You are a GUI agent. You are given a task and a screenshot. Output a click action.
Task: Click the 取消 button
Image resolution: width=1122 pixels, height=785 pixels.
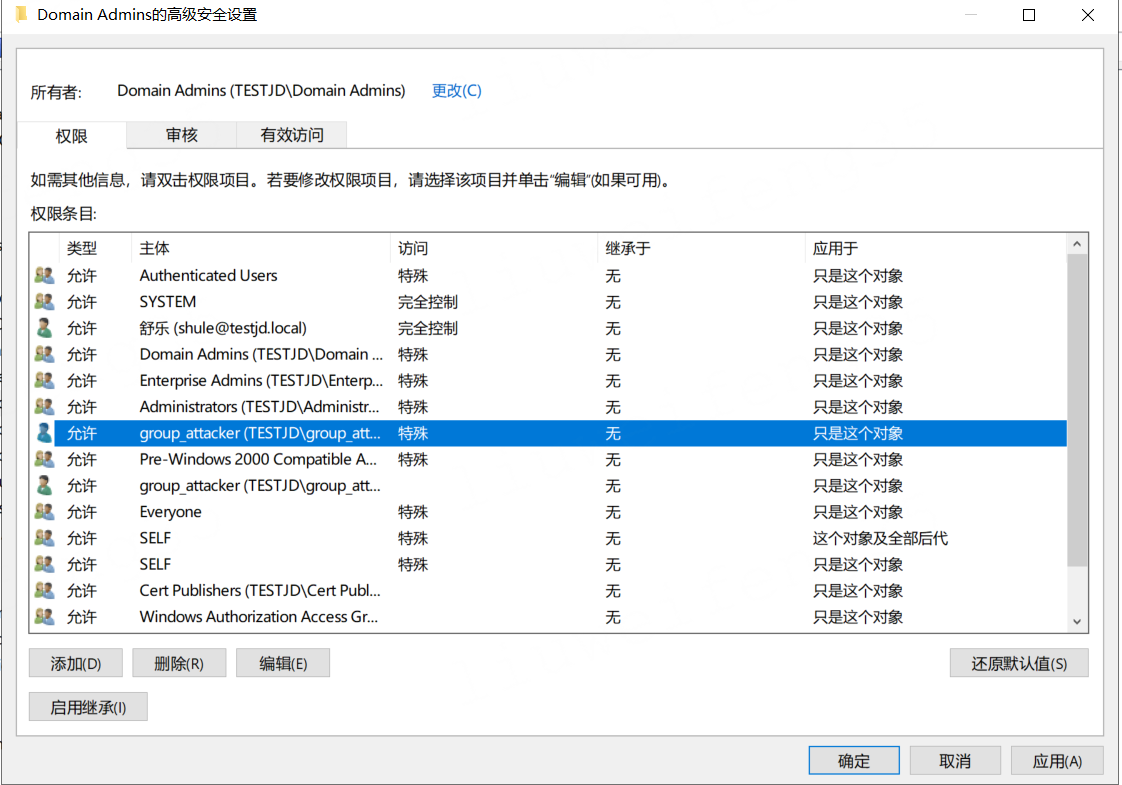pyautogui.click(x=955, y=761)
